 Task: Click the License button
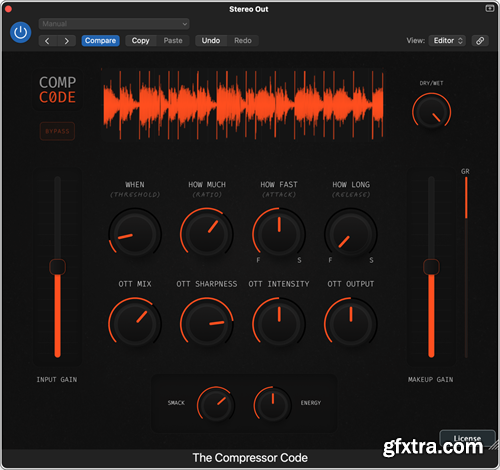coord(467,438)
